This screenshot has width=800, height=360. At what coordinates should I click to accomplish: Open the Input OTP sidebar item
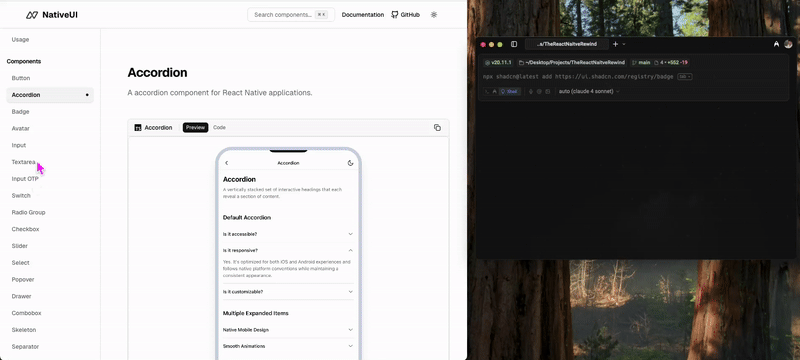coord(25,179)
